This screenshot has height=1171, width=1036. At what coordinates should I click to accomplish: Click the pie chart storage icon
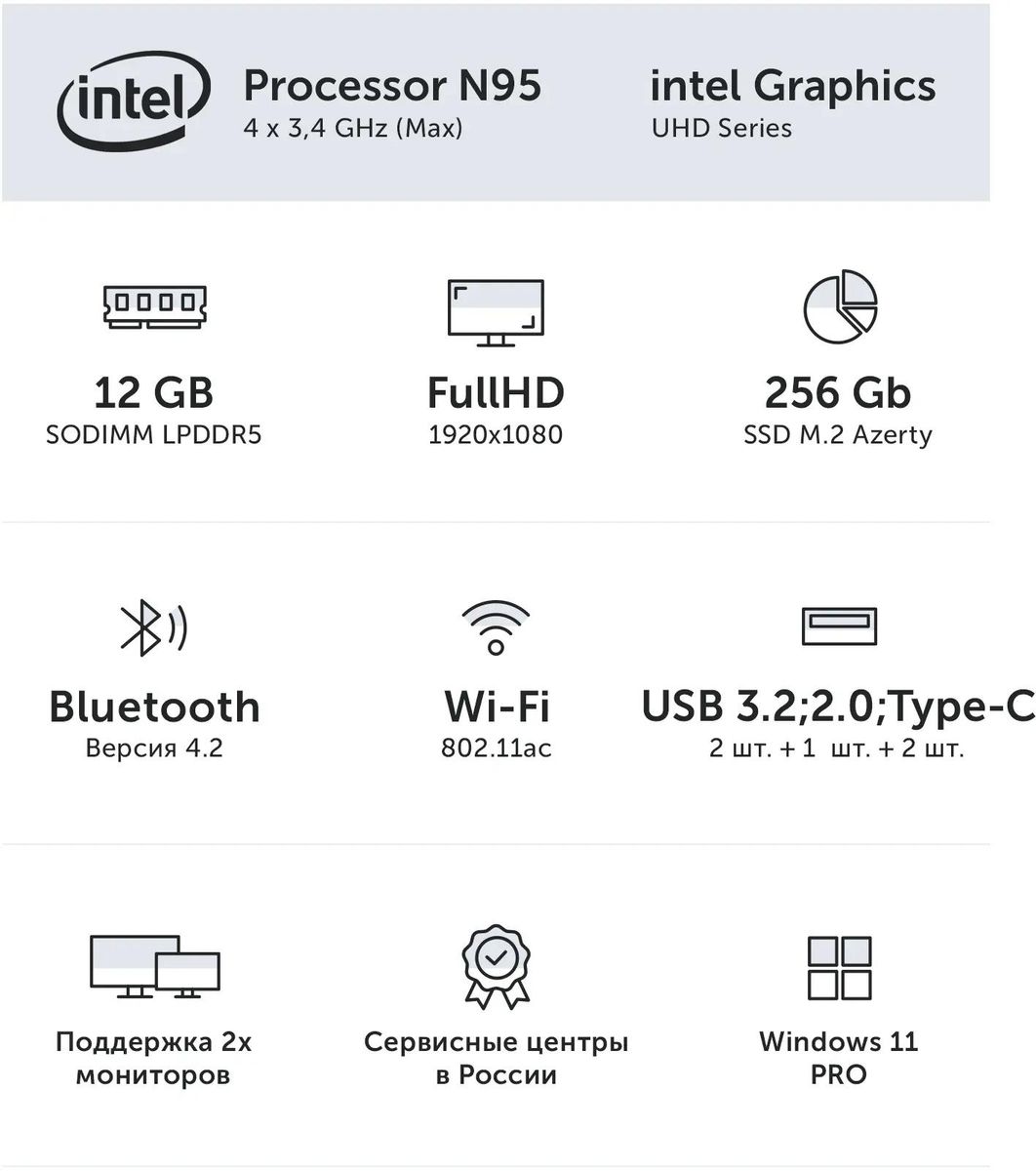pos(840,306)
